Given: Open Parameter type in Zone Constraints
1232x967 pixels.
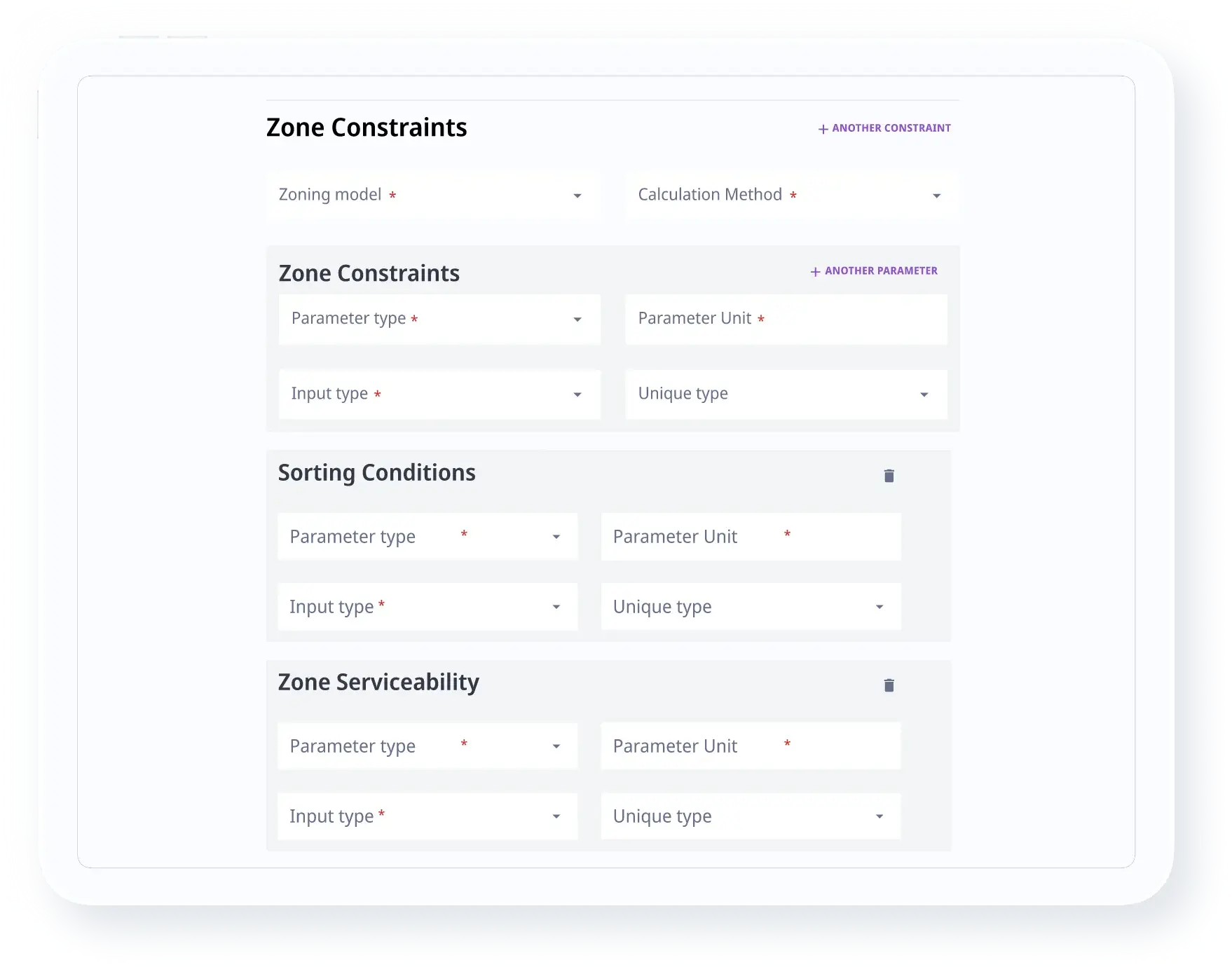Looking at the screenshot, I should [x=439, y=320].
